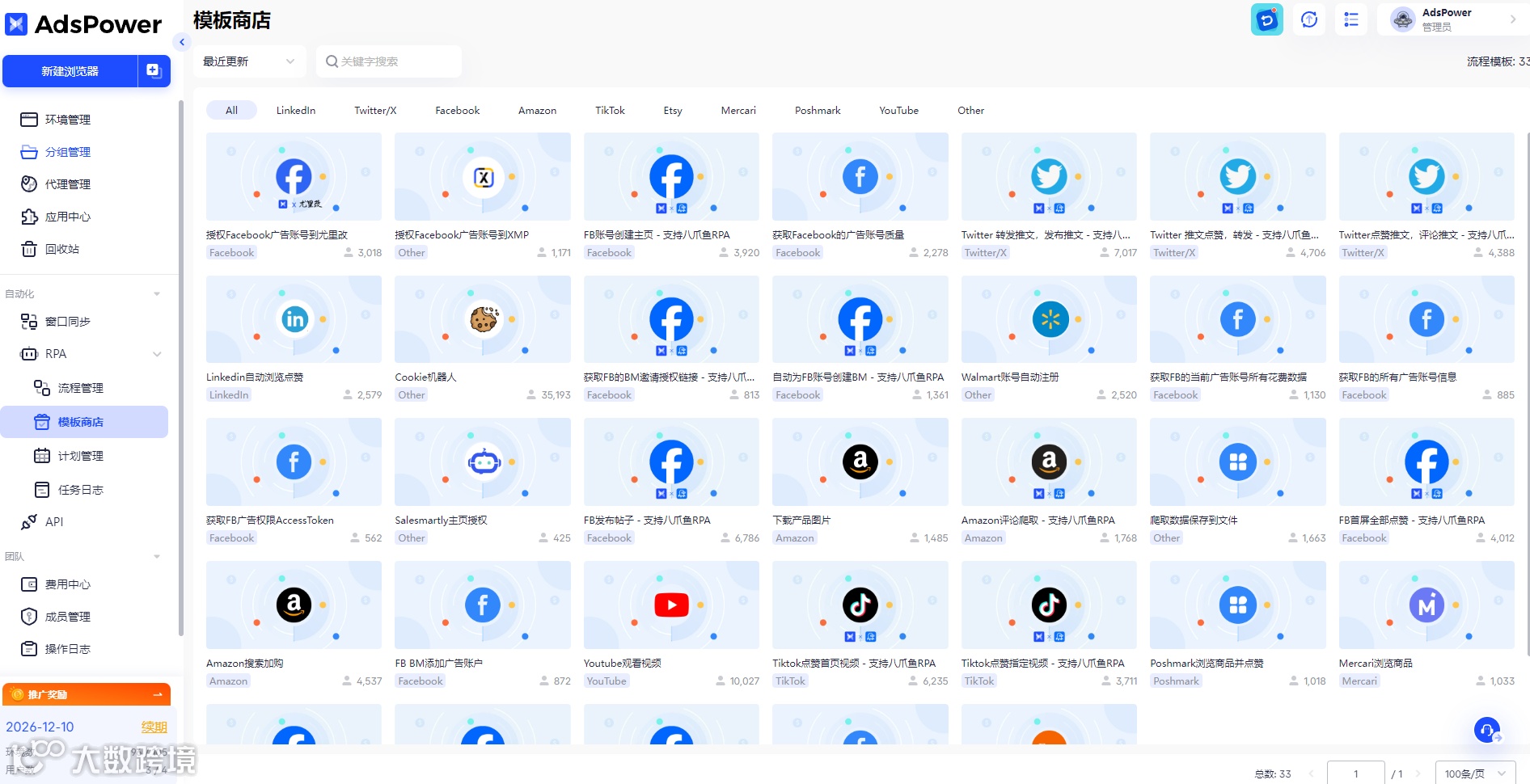The image size is (1530, 784).
Task: Collapse the RPA submenu chevron
Action: (x=157, y=354)
